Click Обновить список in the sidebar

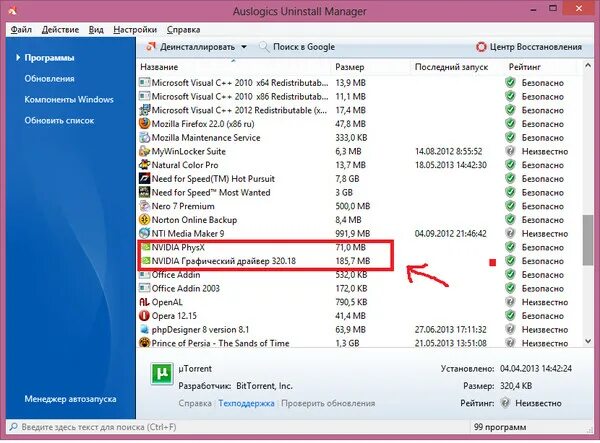(59, 121)
